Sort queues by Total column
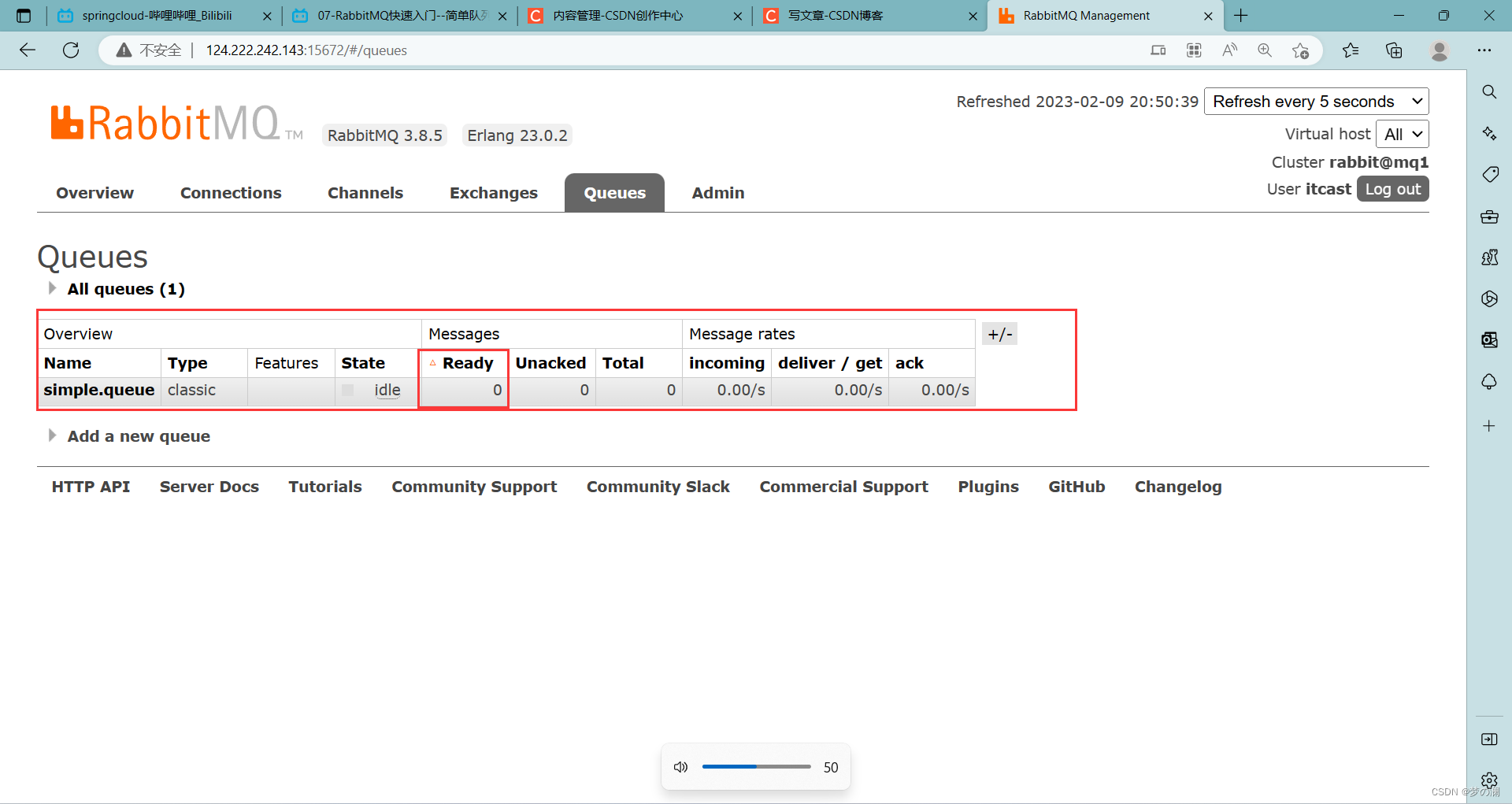This screenshot has width=1512, height=804. click(623, 363)
